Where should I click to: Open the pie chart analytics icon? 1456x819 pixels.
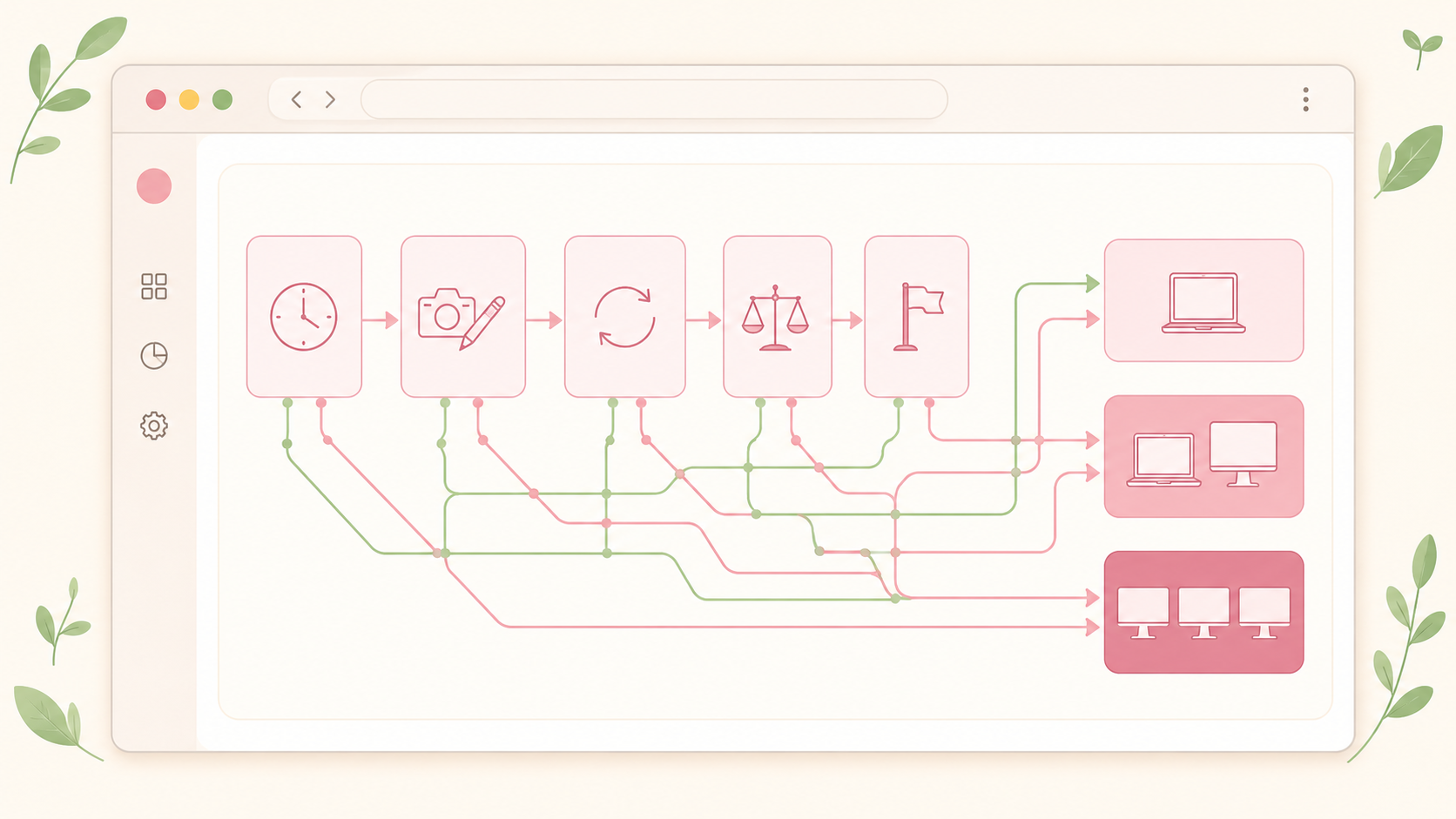pyautogui.click(x=154, y=355)
